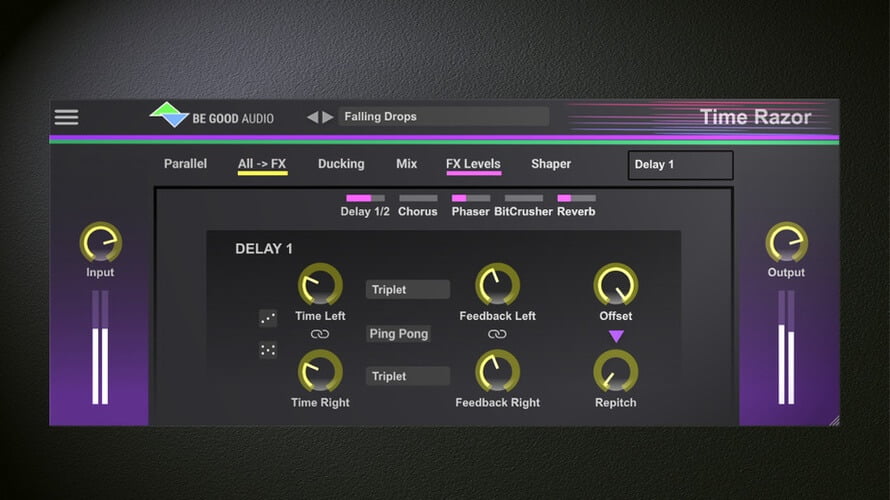This screenshot has height=500, width=890.
Task: Click the Offset knob
Action: [x=616, y=285]
